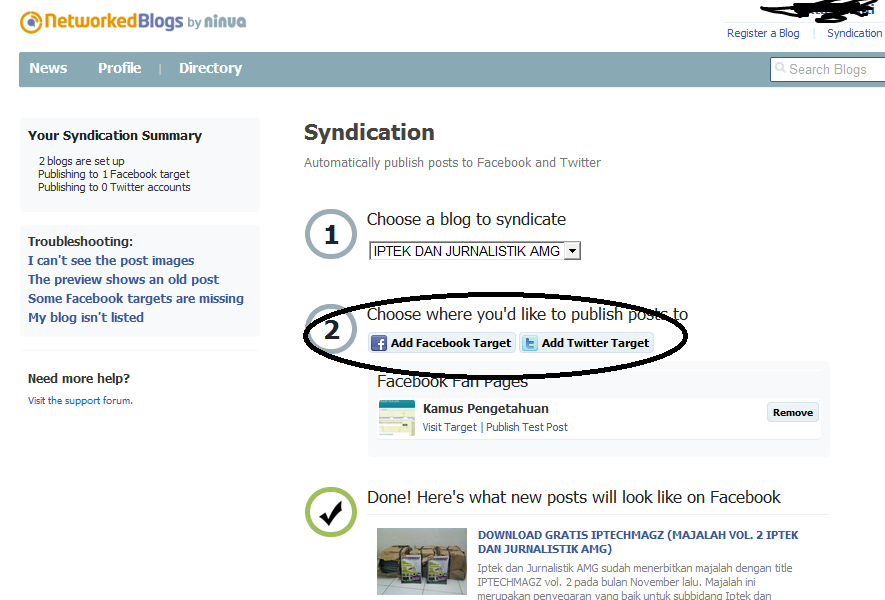Click the NetworkedBlogs logo

coord(133,22)
